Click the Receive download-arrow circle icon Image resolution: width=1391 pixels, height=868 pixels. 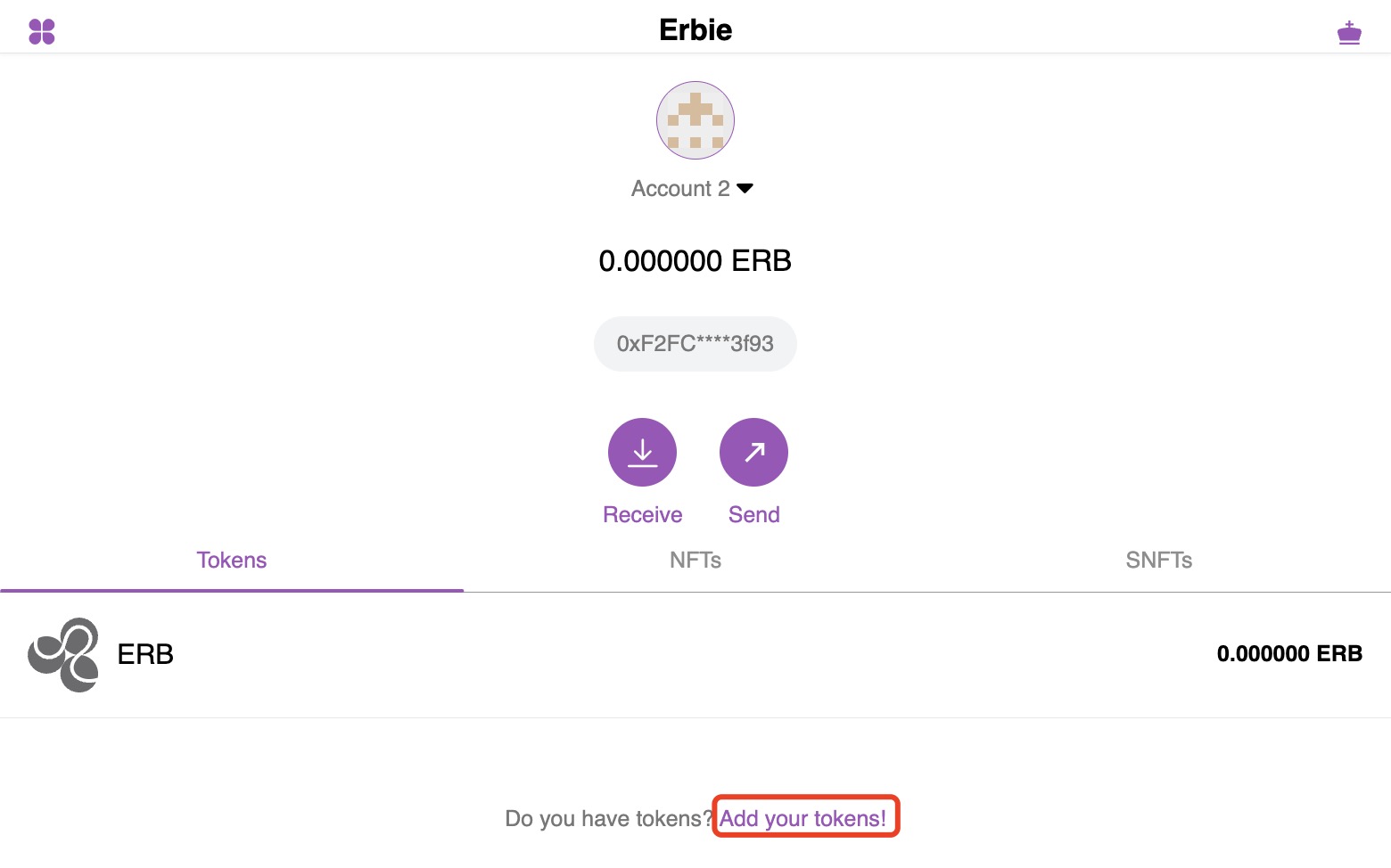click(x=642, y=452)
